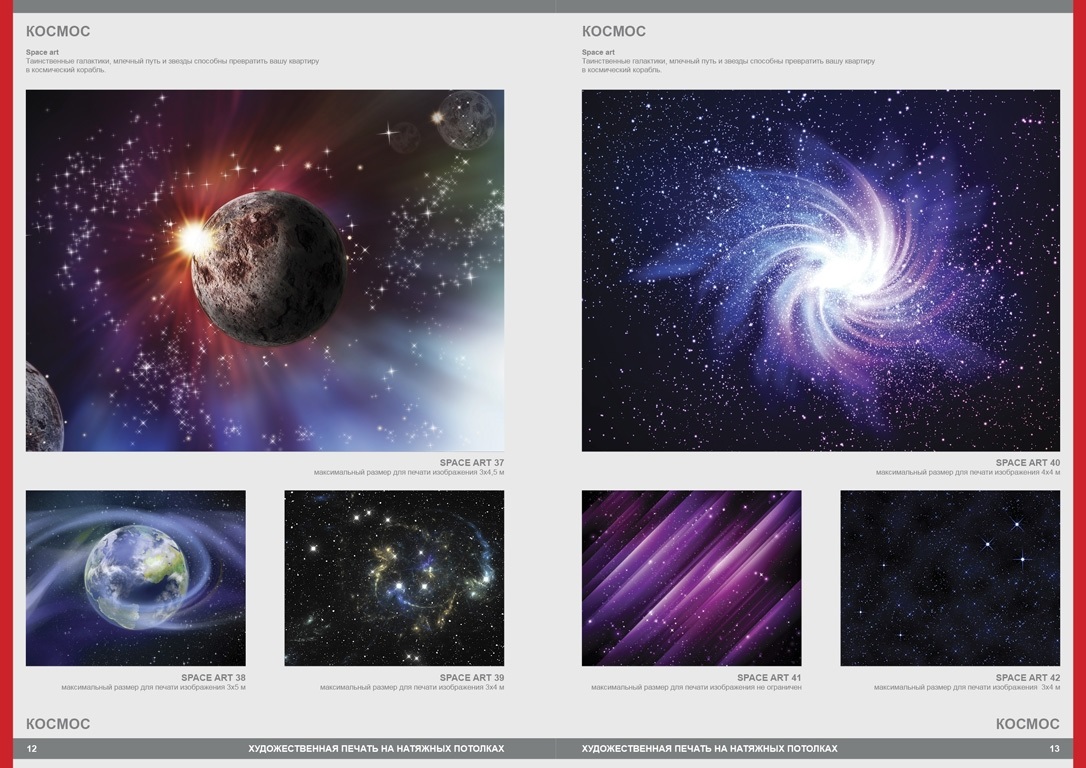Screen dimensions: 1086x768
Task: Click page number 13 in footer
Action: click(1054, 749)
